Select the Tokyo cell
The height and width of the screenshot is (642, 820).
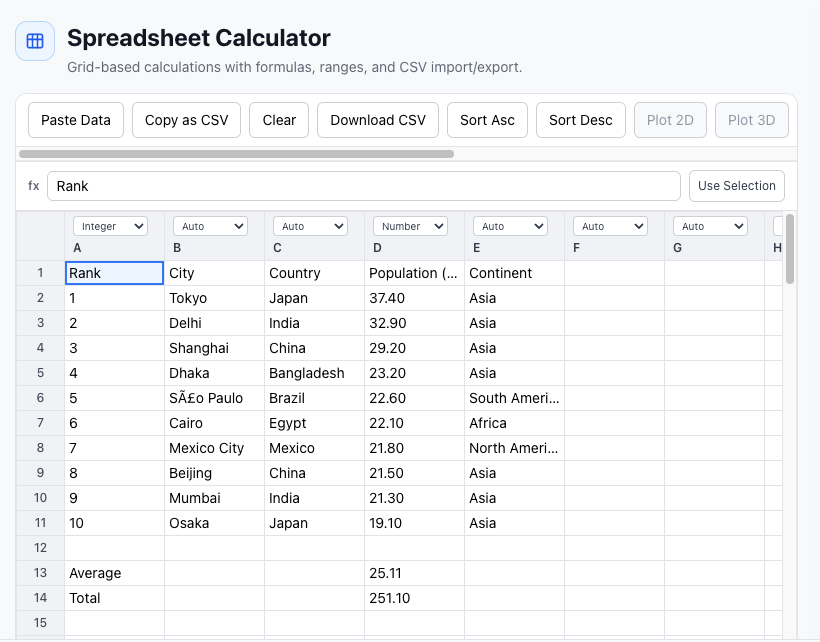[214, 298]
